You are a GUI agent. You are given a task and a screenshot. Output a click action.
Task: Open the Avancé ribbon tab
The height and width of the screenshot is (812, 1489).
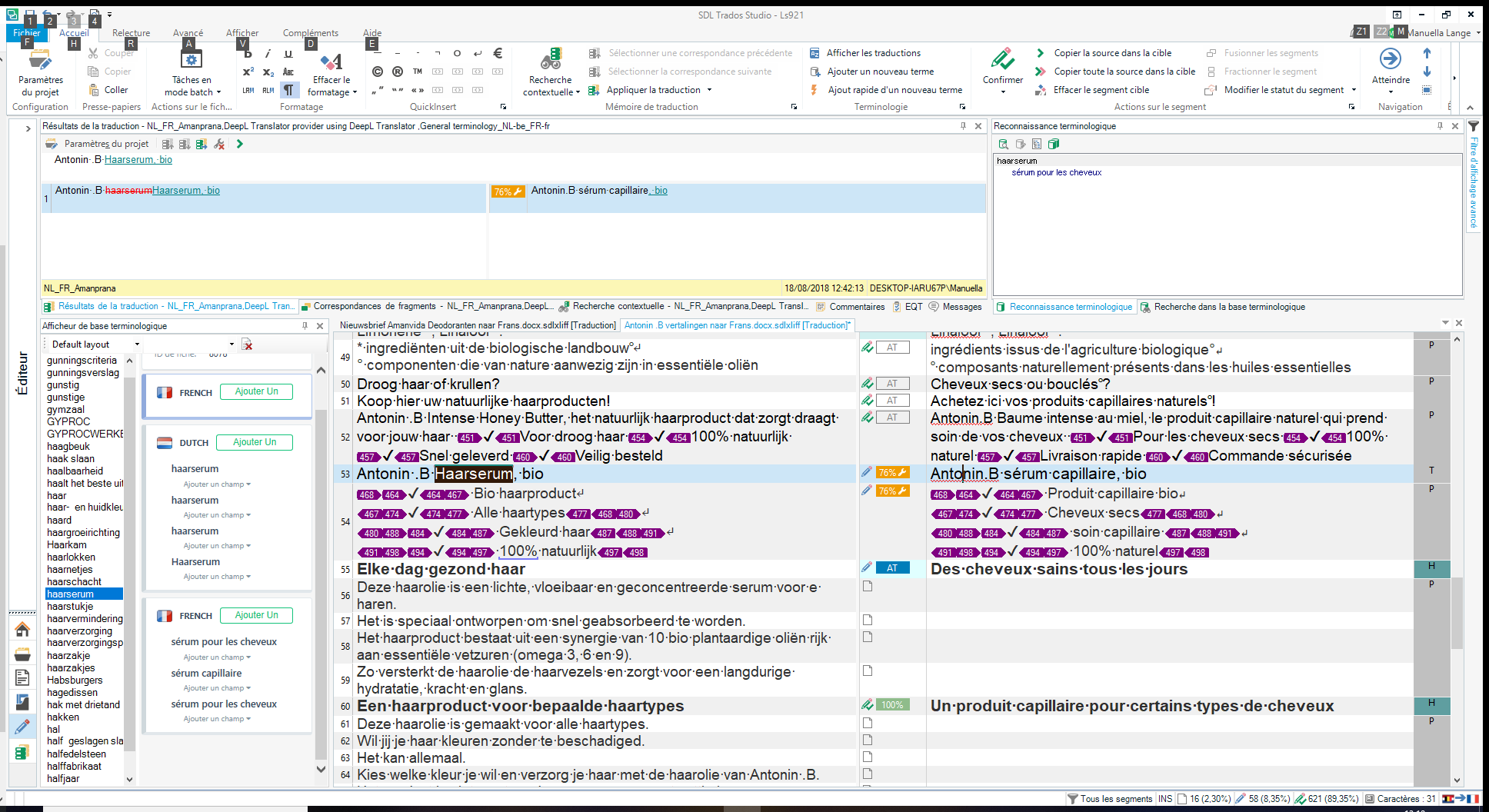point(188,33)
